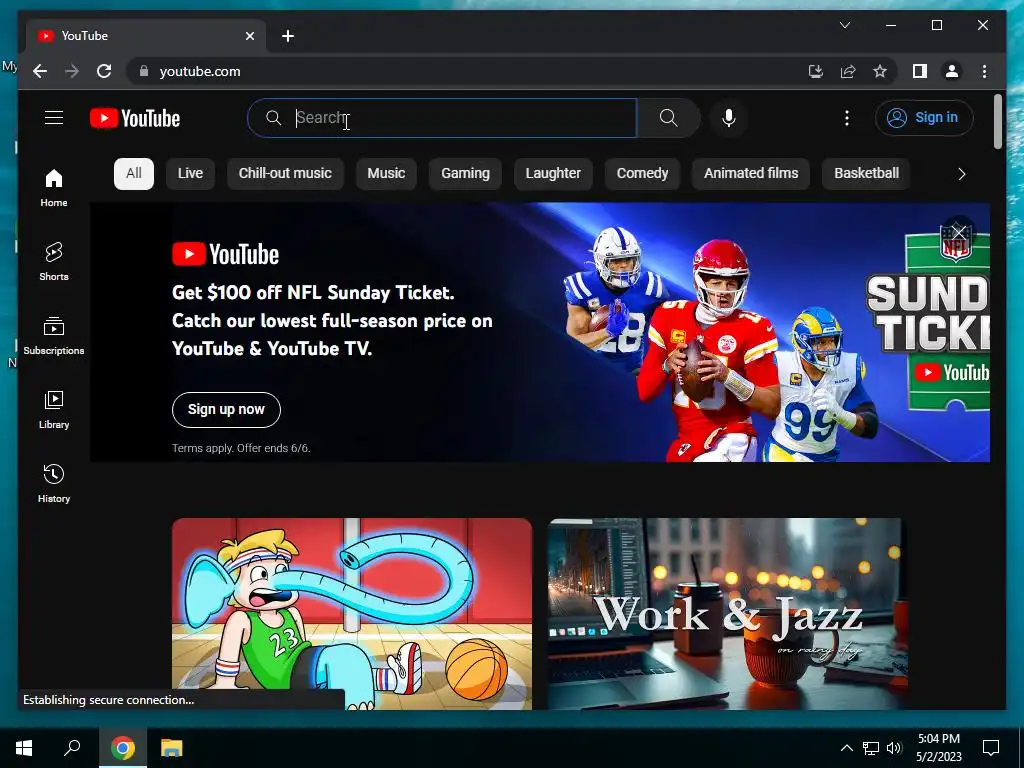
Task: Show more category chips with right arrow
Action: 961,174
